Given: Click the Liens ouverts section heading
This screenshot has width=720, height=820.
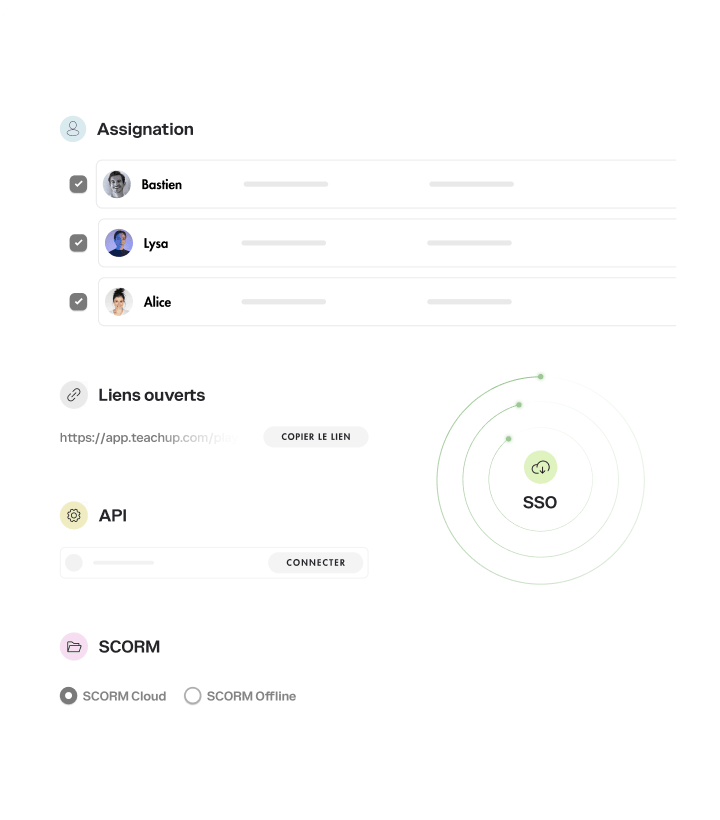Looking at the screenshot, I should tap(151, 395).
